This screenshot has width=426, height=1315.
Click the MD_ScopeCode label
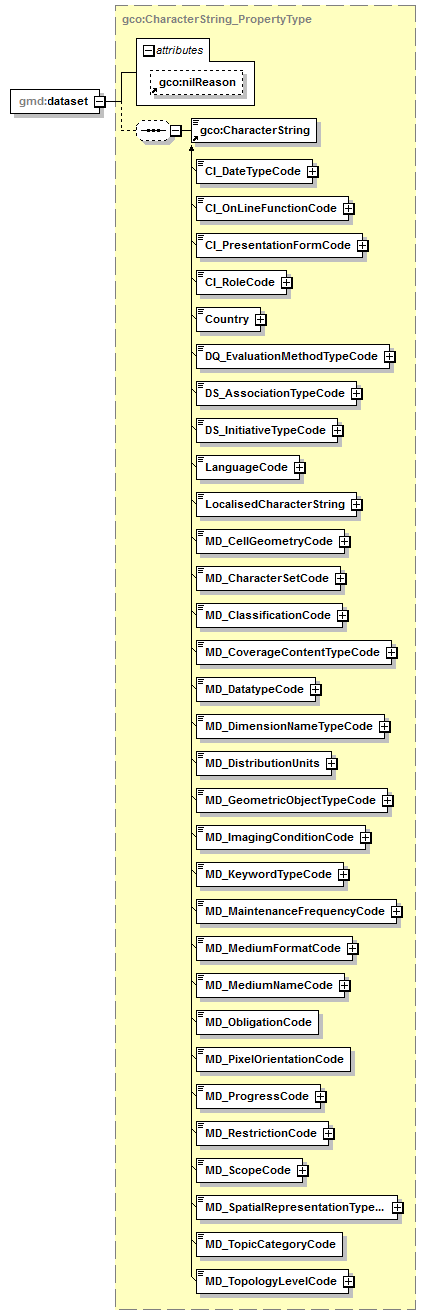pyautogui.click(x=247, y=1170)
